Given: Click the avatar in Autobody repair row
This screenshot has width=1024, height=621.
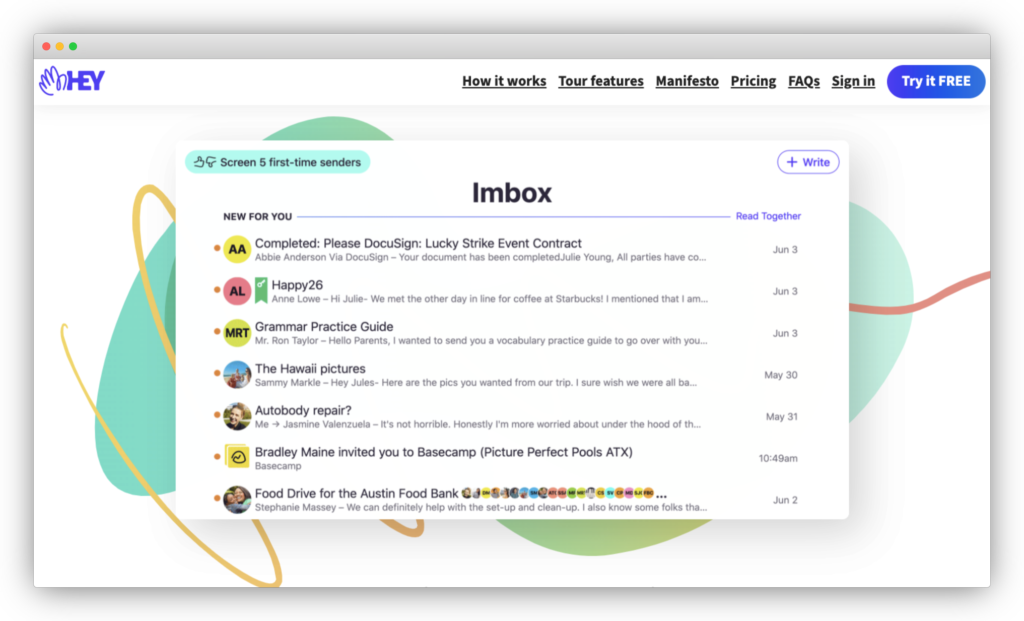Looking at the screenshot, I should pyautogui.click(x=237, y=416).
